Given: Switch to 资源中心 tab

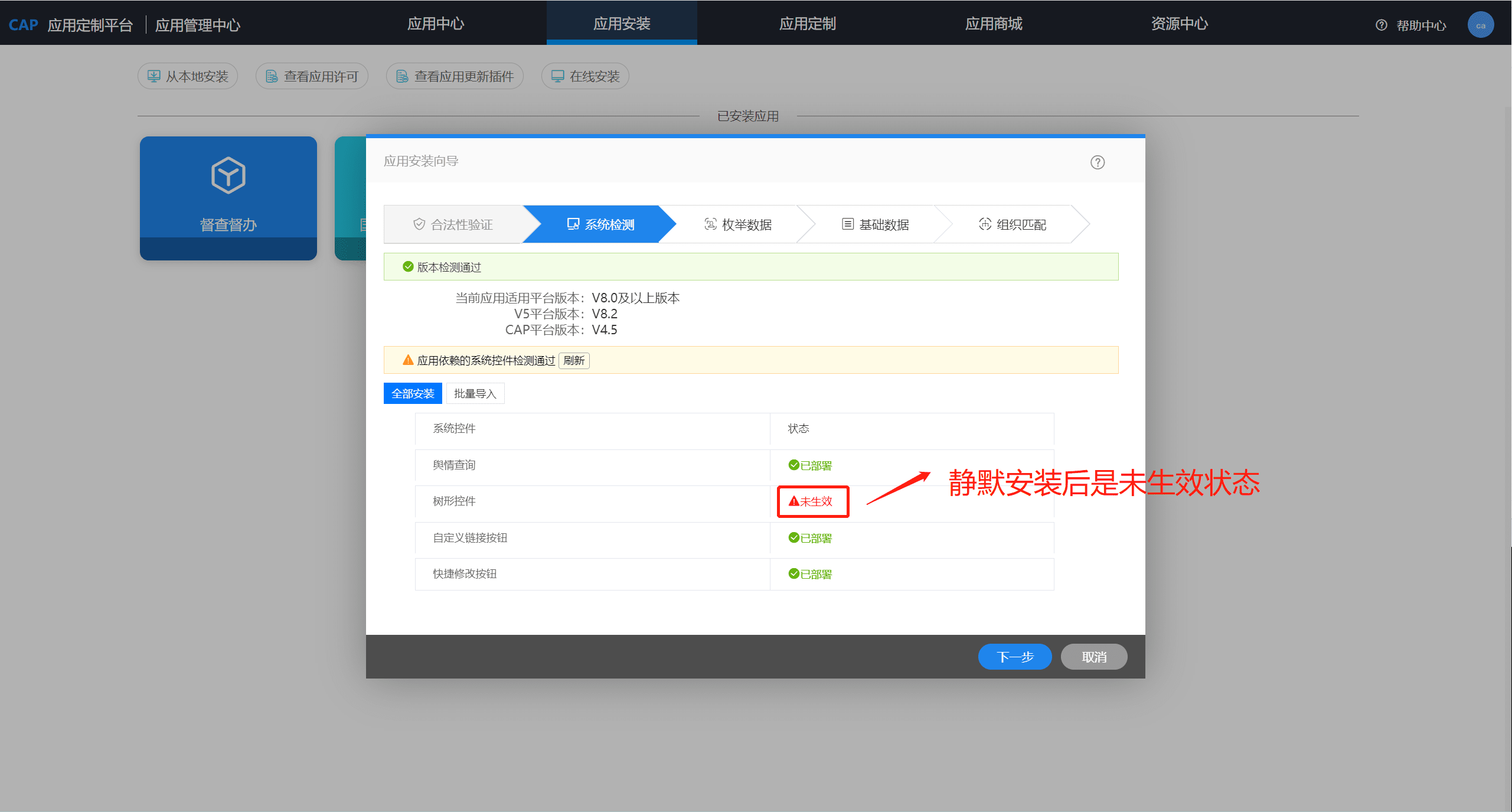Looking at the screenshot, I should tap(1179, 23).
